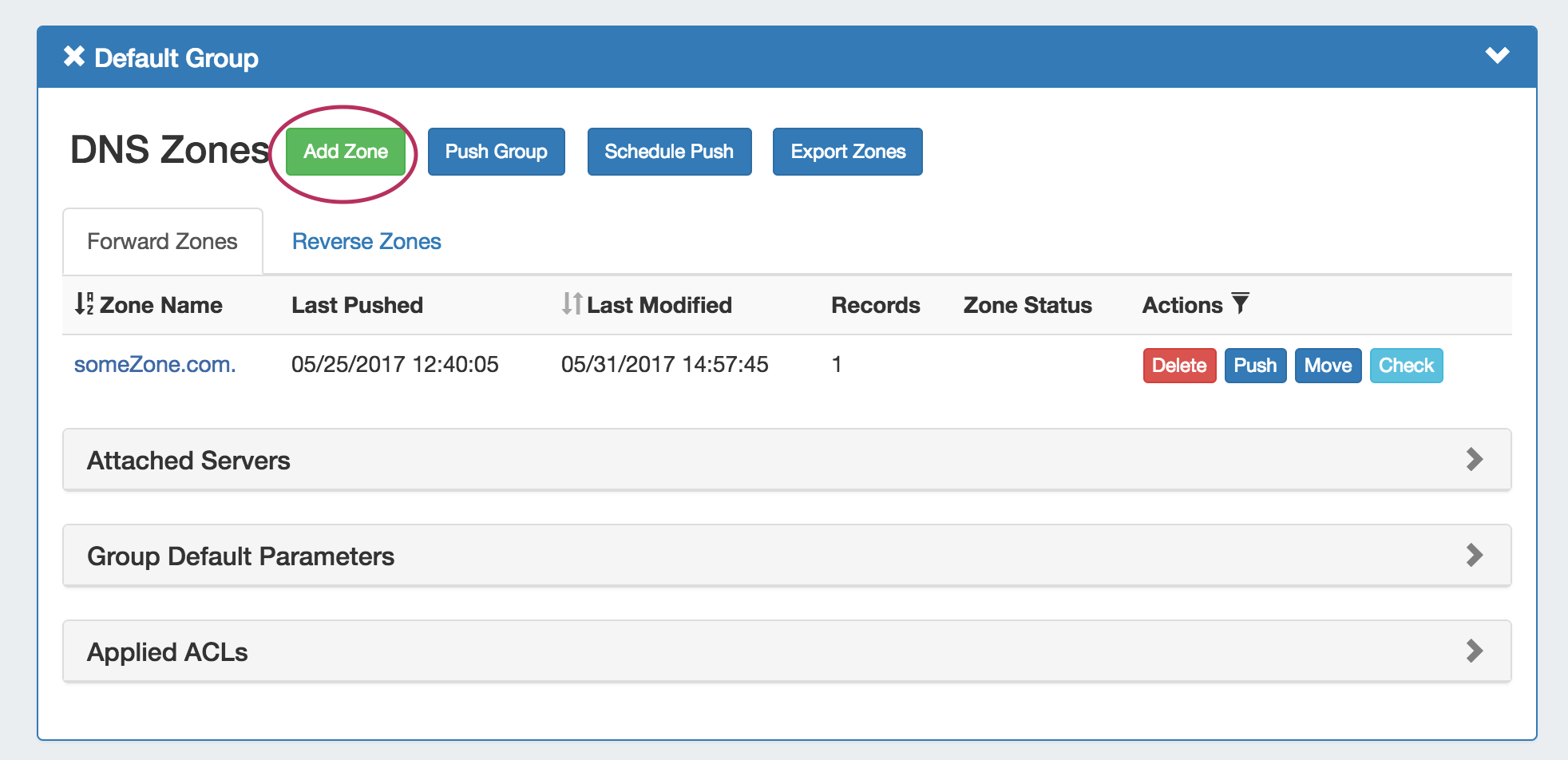Select the Forward Zones tab
Screen dimensions: 1568x760
(162, 242)
